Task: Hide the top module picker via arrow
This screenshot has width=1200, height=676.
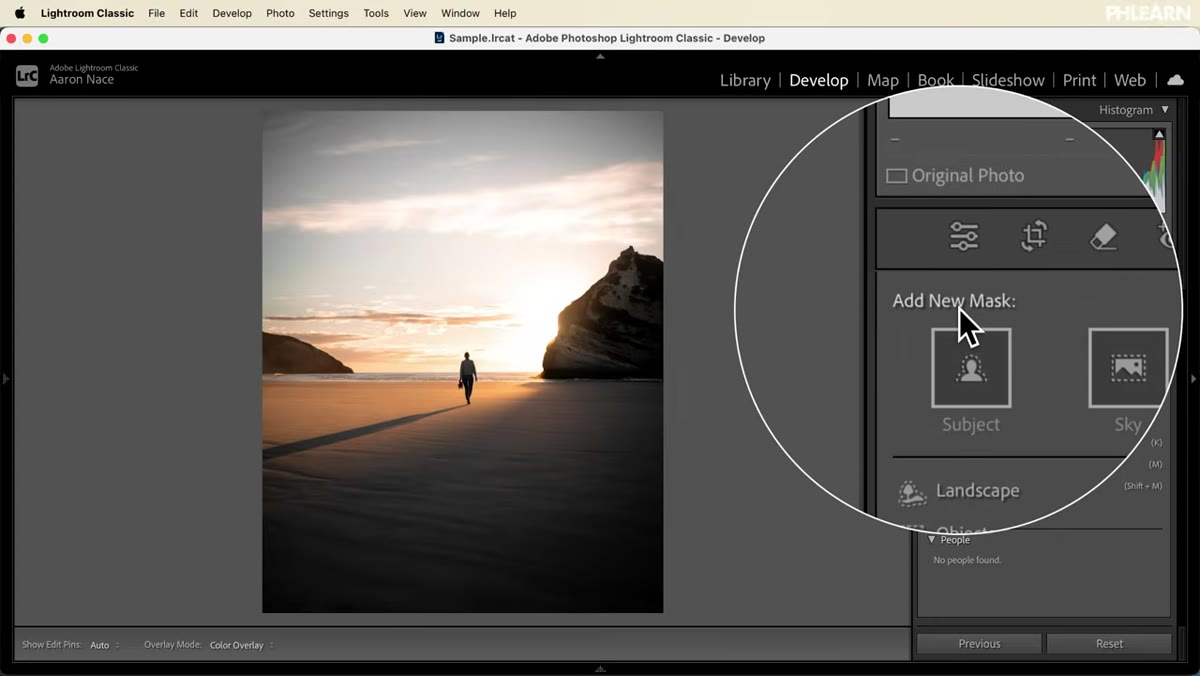Action: point(600,57)
